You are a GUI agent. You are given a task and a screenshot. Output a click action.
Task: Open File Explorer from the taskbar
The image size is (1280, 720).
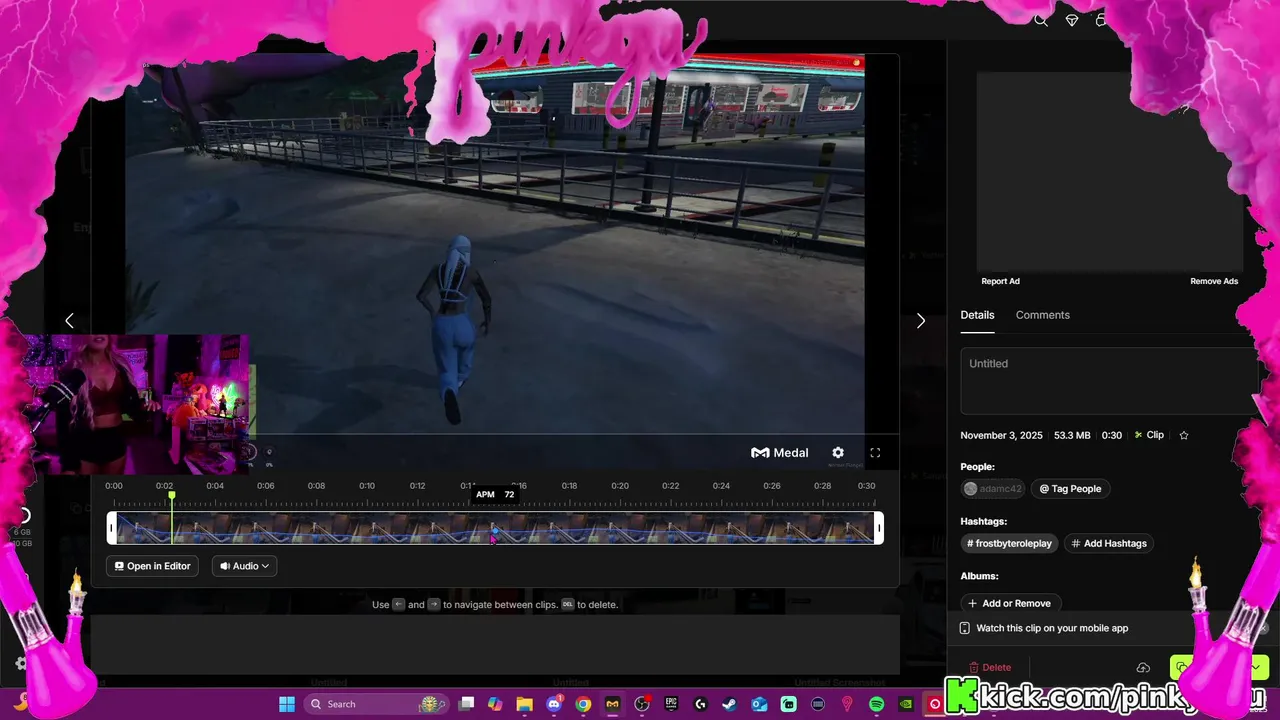coord(524,704)
